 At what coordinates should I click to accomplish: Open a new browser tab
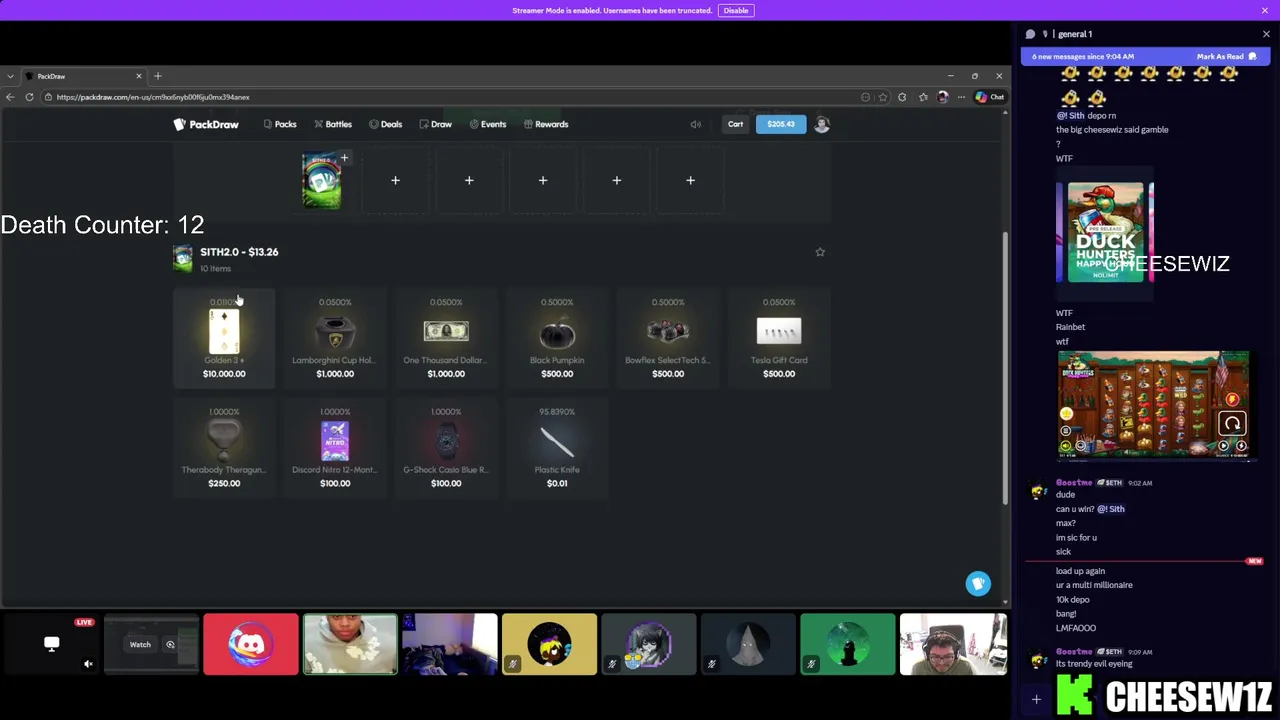pos(157,76)
